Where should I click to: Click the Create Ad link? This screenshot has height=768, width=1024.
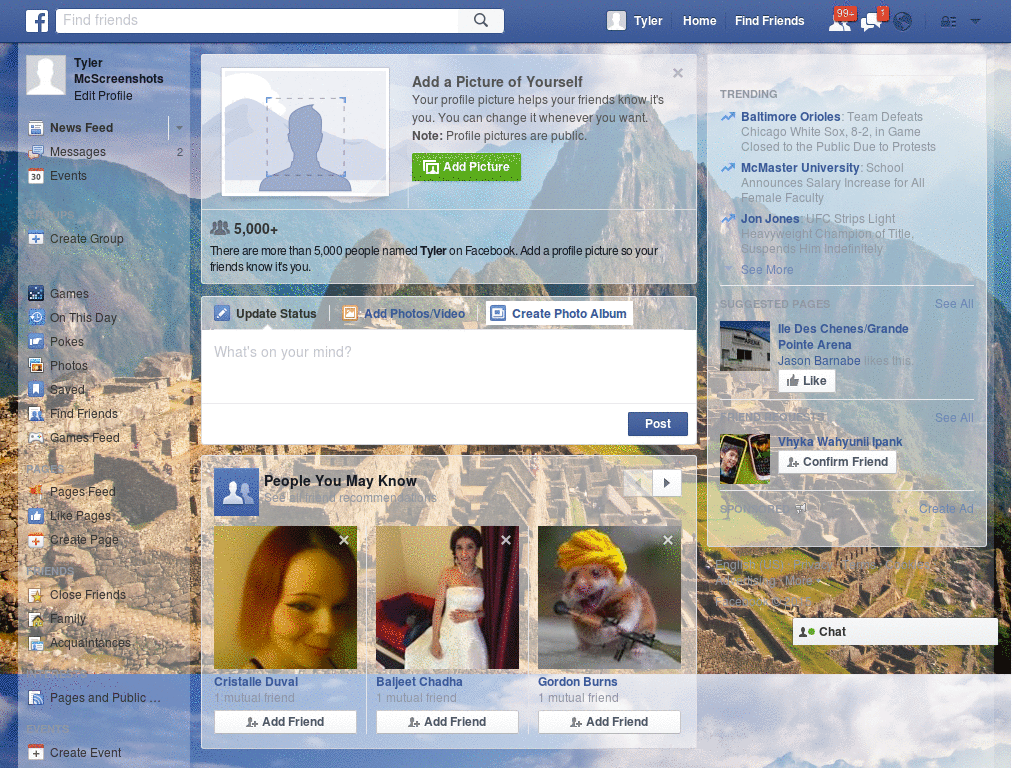tap(946, 509)
